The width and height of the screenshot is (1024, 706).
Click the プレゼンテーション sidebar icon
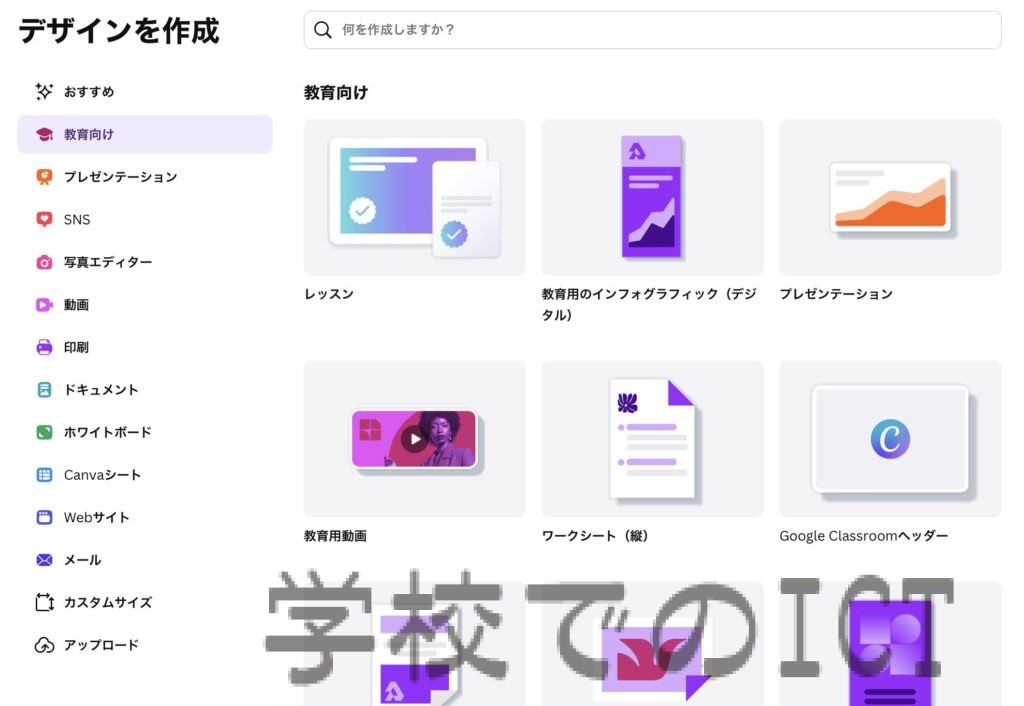coord(44,177)
